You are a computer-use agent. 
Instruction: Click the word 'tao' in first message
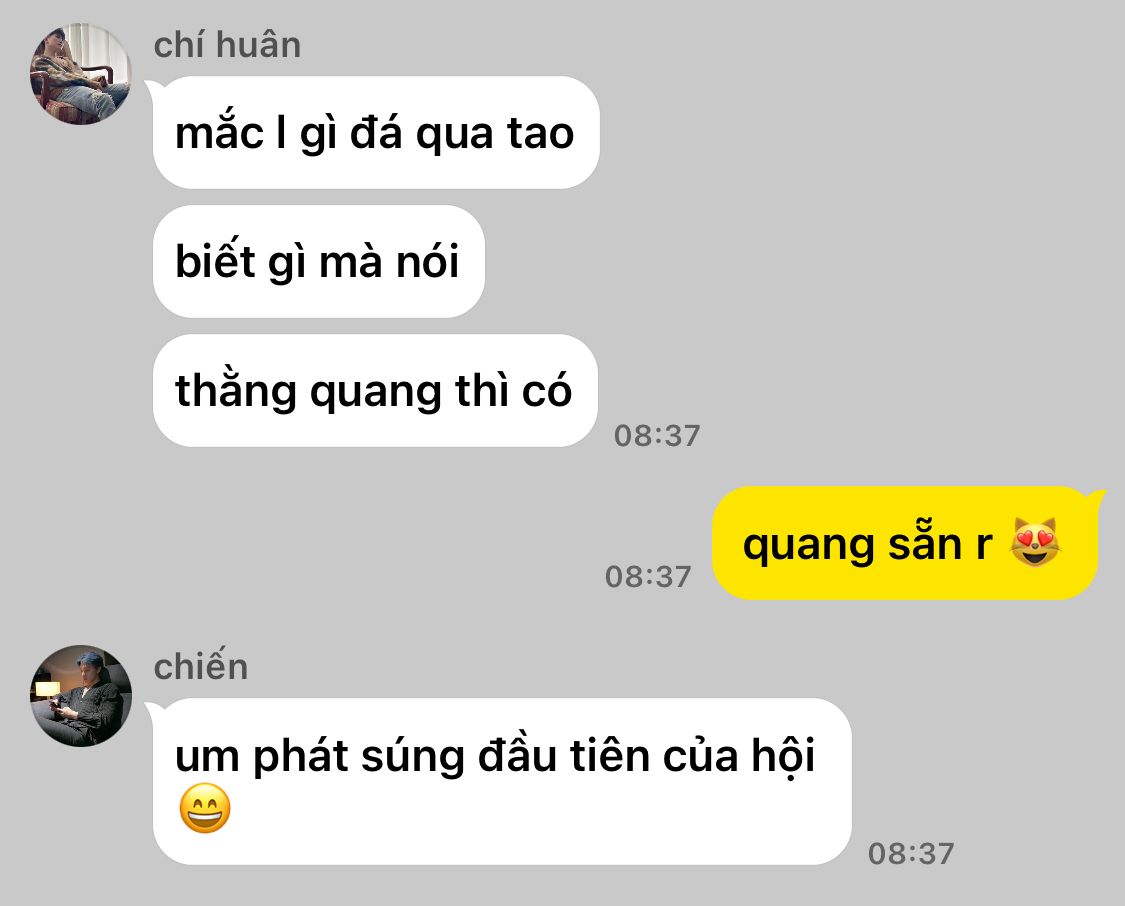click(540, 133)
